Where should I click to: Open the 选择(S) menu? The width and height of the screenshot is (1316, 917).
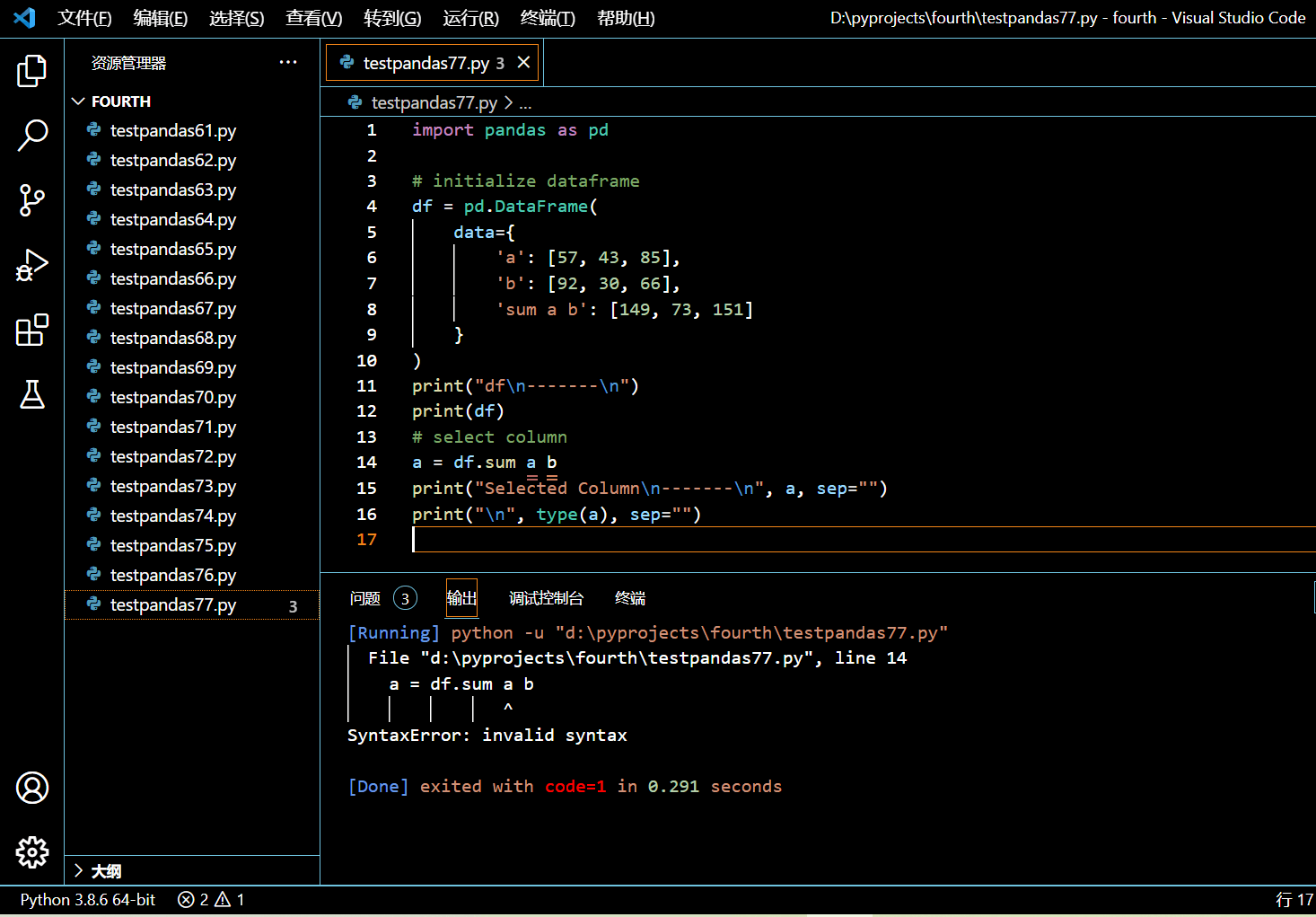(x=236, y=18)
